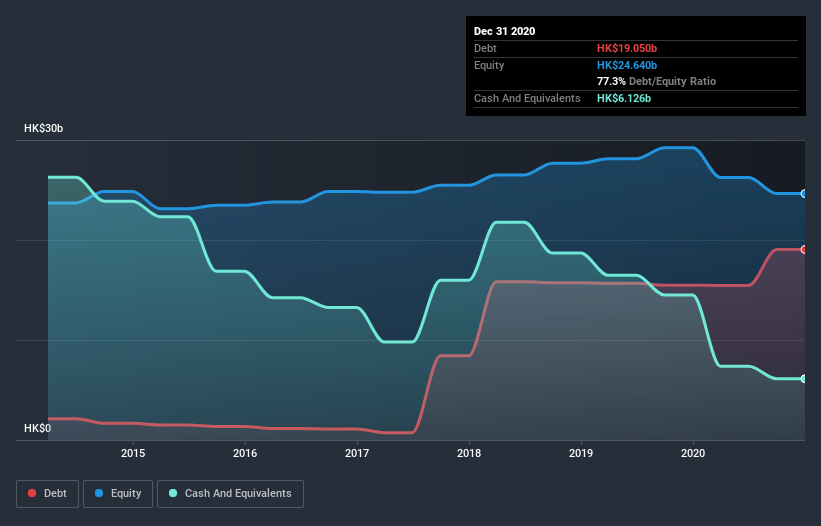Click the 2016 x-axis label

[245, 453]
